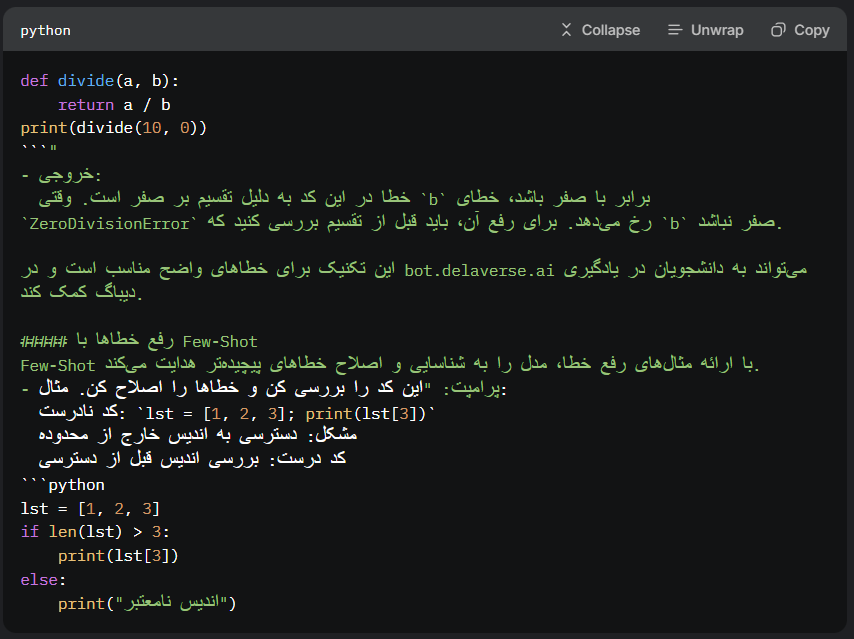Screen dimensions: 854x639
Task: Click the "کد نادرست" line with lst example
Action: [x=237, y=413]
